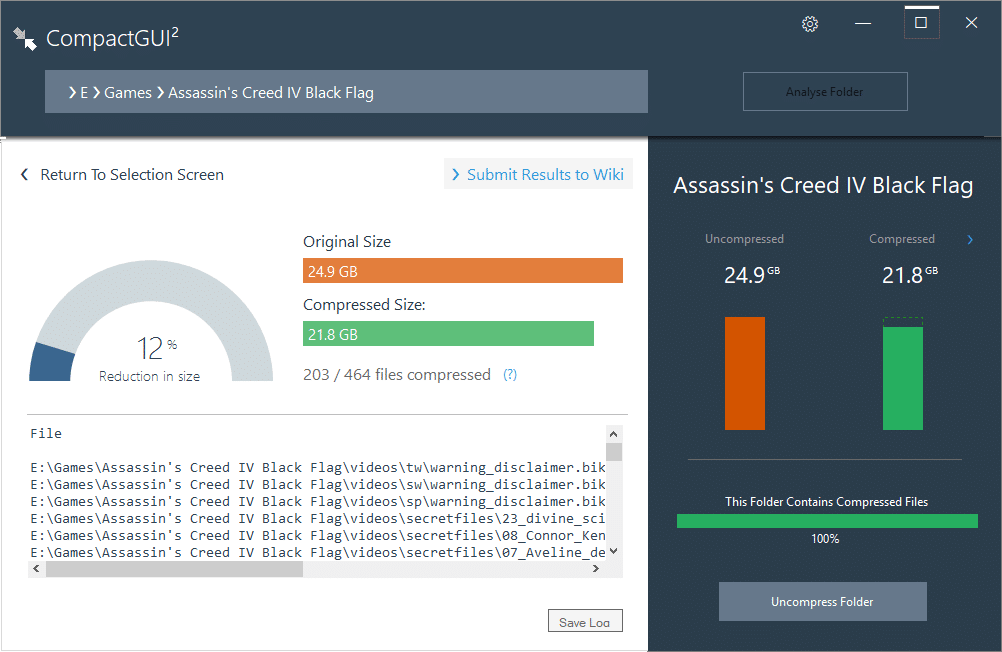Image resolution: width=1002 pixels, height=652 pixels.
Task: Select the secretfiles\07_Aveline_de log line
Action: click(x=318, y=553)
